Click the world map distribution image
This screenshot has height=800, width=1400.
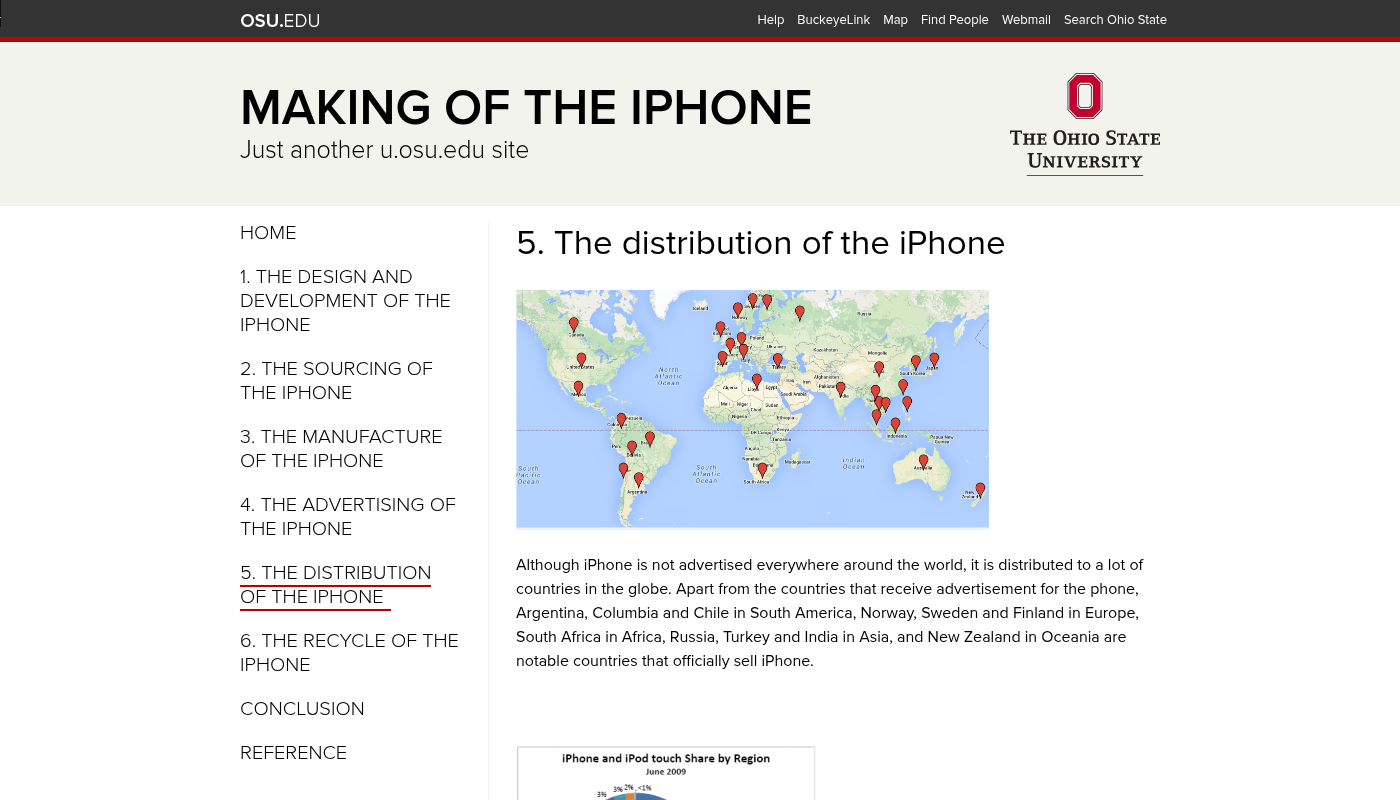click(752, 408)
